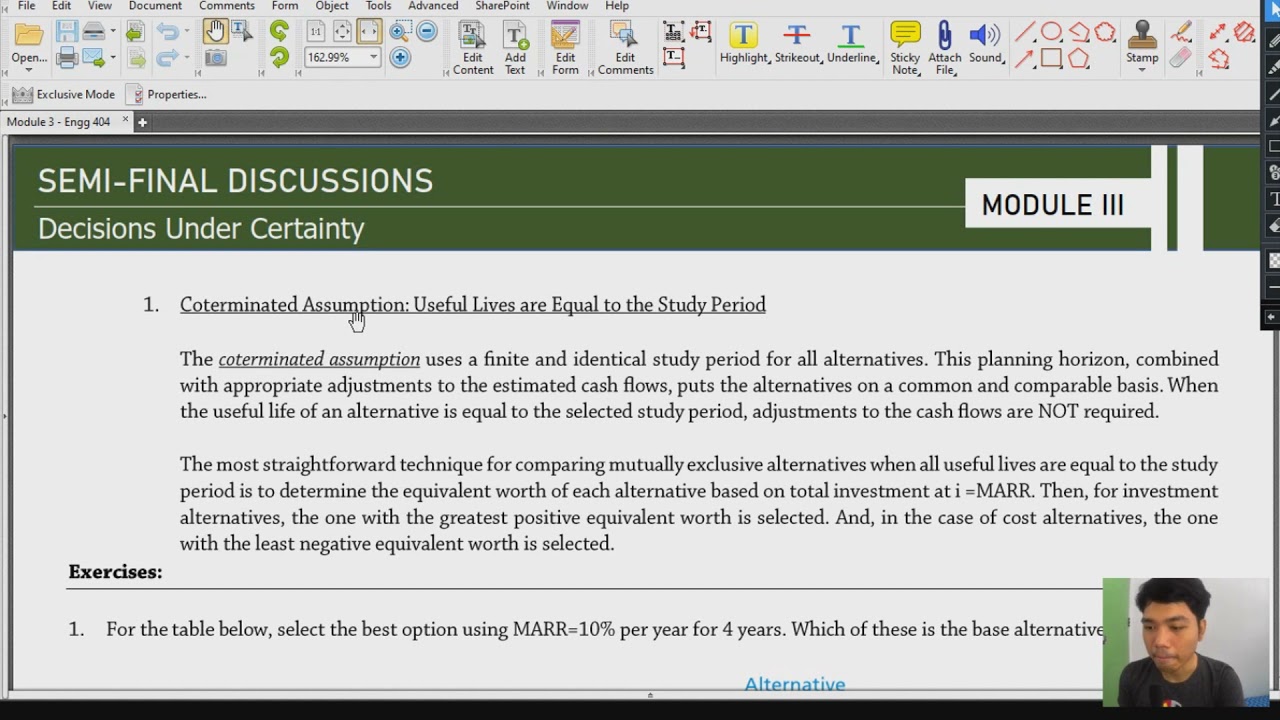Open the Properties panel button
This screenshot has width=1280, height=720.
tap(167, 94)
